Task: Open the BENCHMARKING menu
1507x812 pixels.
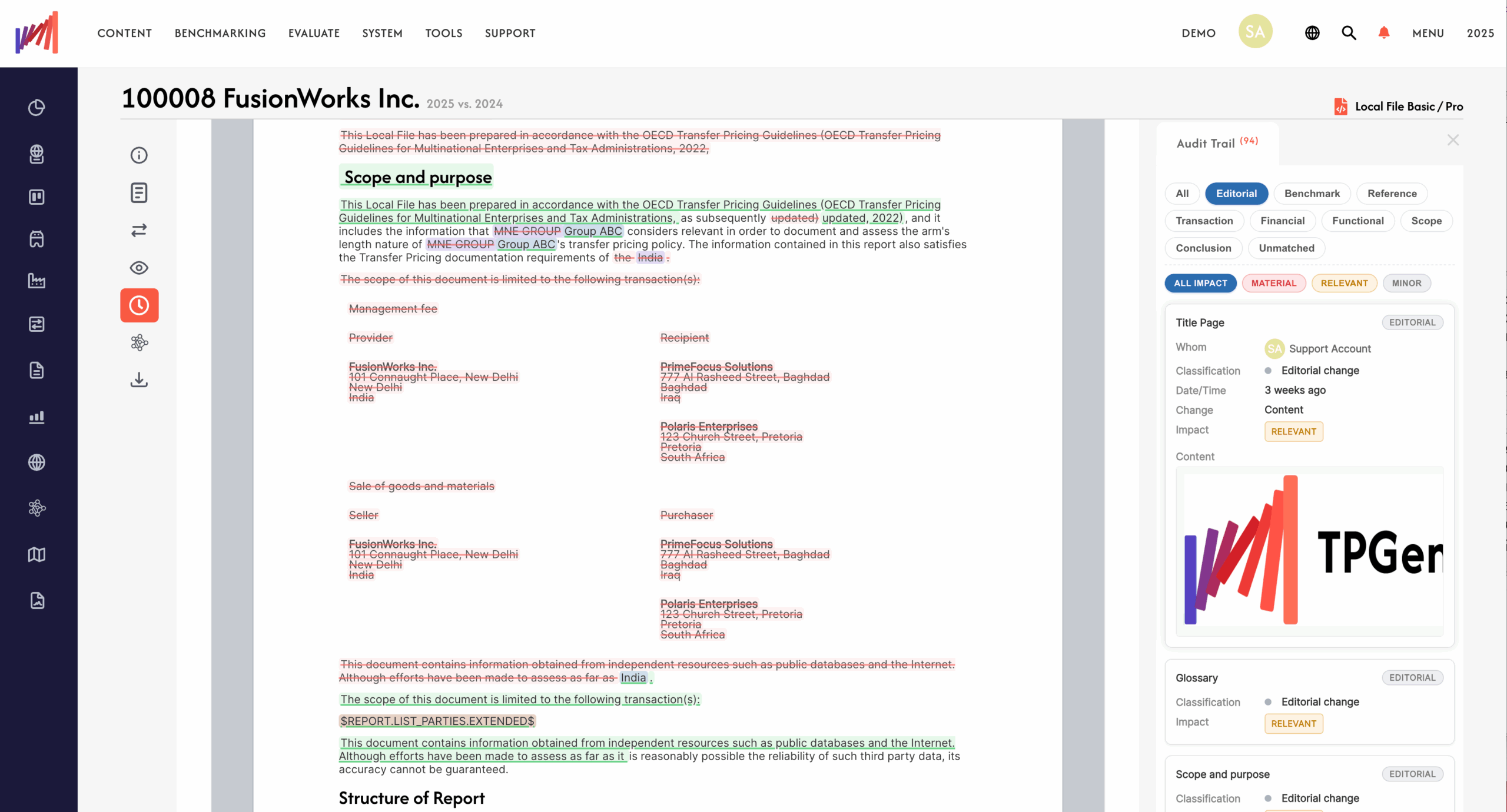Action: 220,34
